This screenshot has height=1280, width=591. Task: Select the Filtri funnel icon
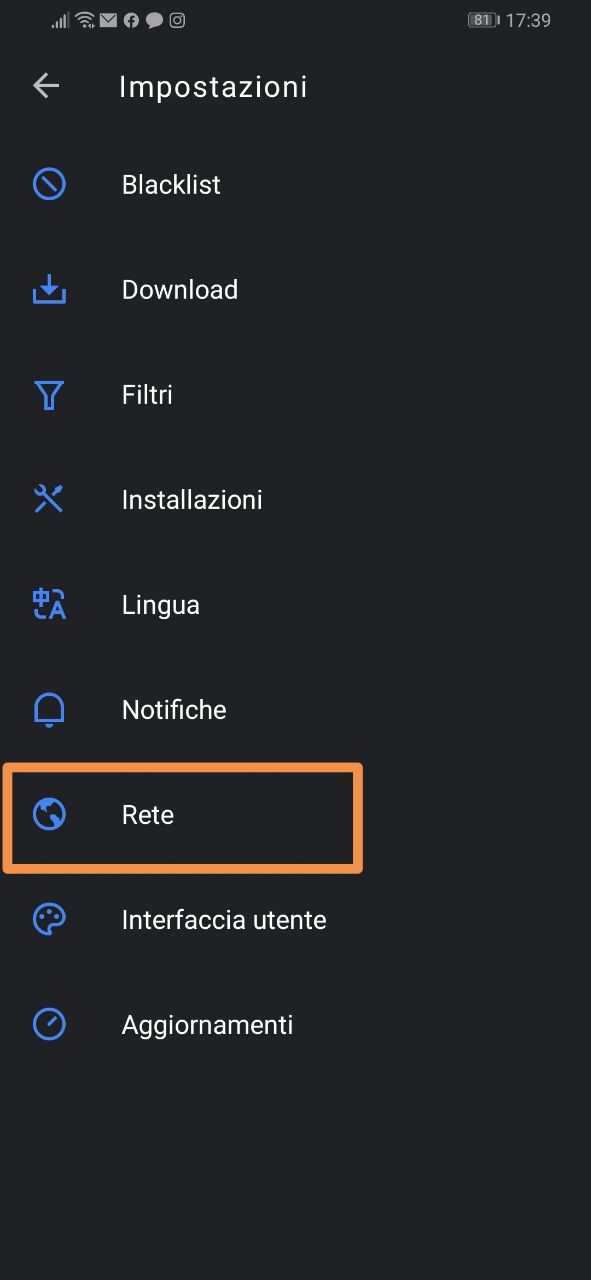[x=48, y=394]
